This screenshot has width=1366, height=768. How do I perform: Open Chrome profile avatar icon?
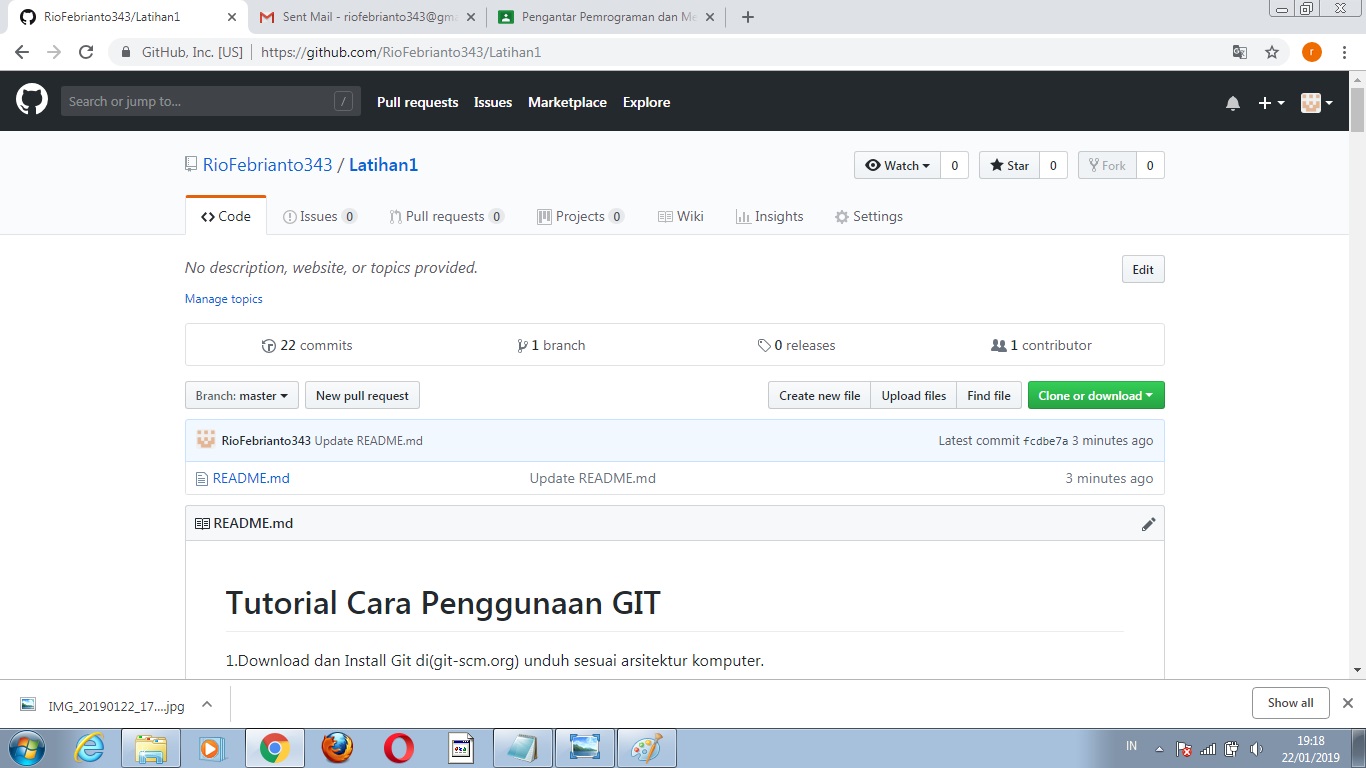coord(1311,52)
